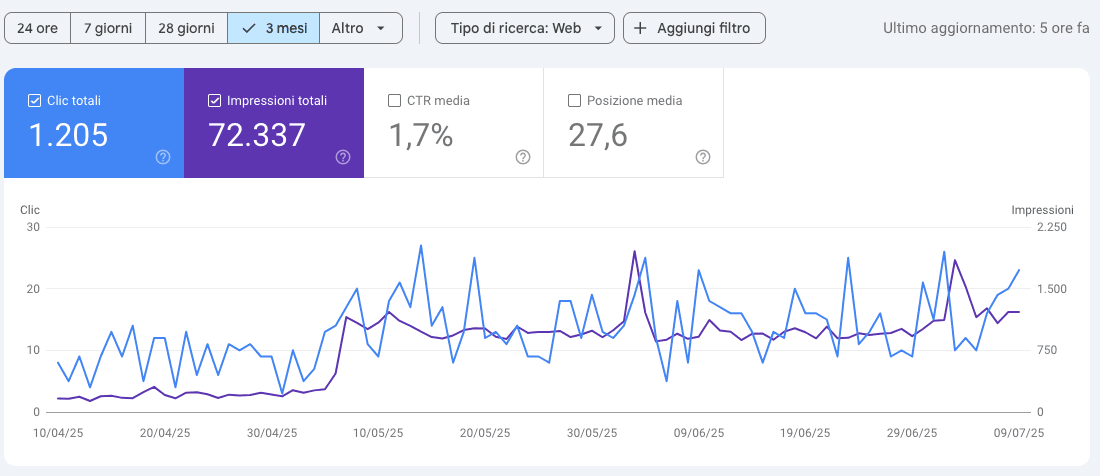1100x476 pixels.
Task: Click the arrow next to Altro
Action: (381, 29)
